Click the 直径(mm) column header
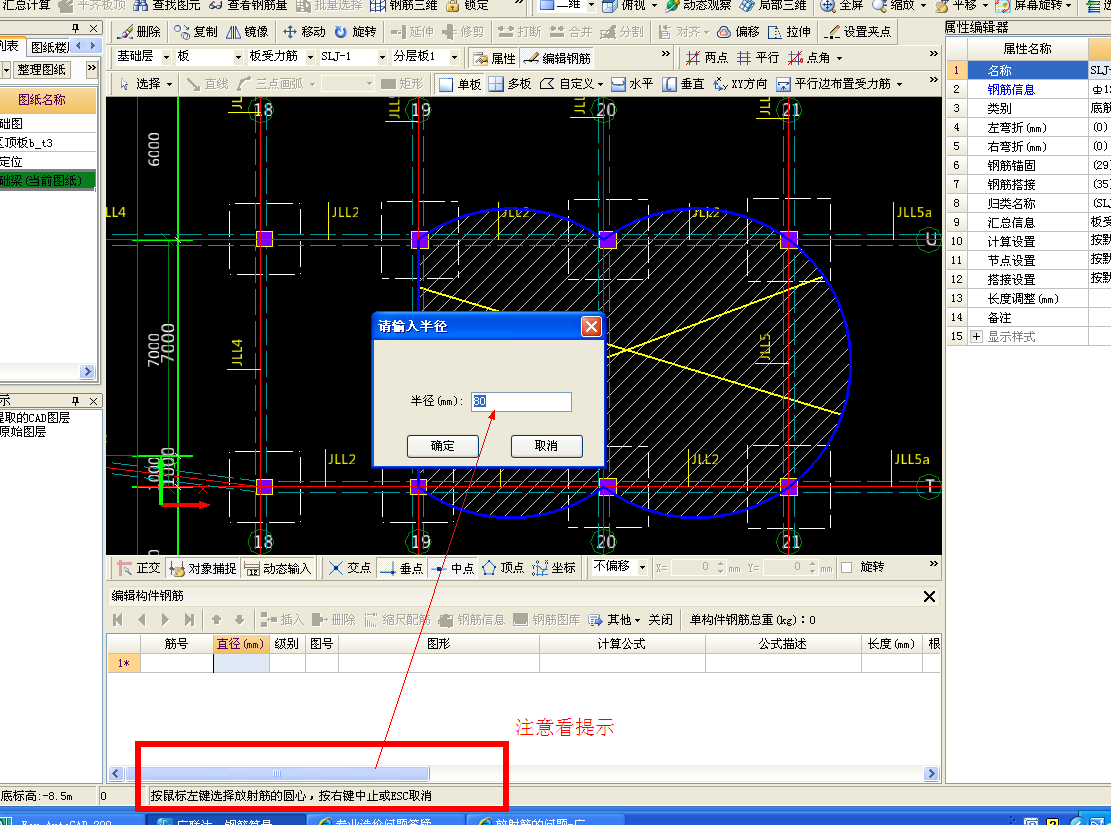The image size is (1111, 825). (240, 644)
